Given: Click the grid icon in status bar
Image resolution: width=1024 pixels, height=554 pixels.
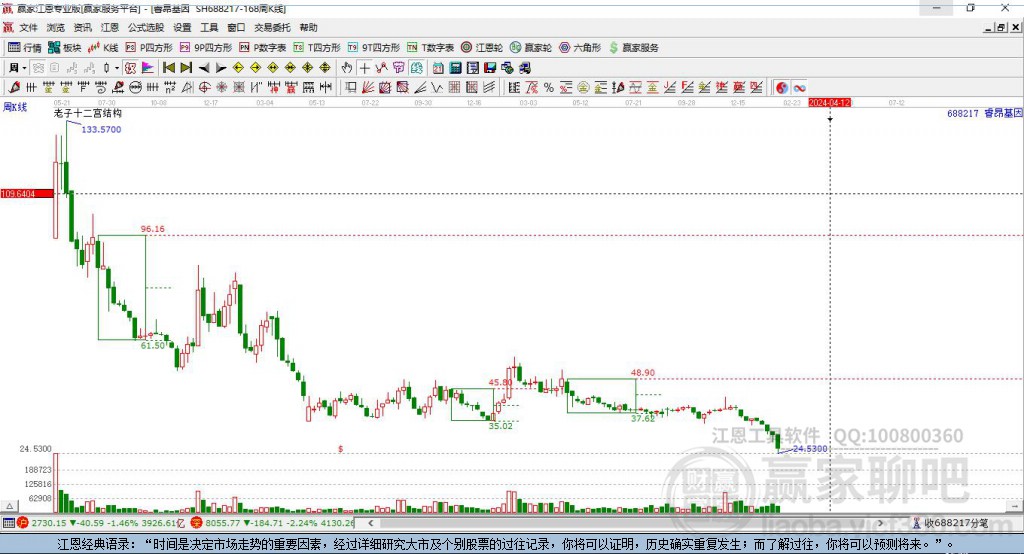Looking at the screenshot, I should pyautogui.click(x=8, y=523).
